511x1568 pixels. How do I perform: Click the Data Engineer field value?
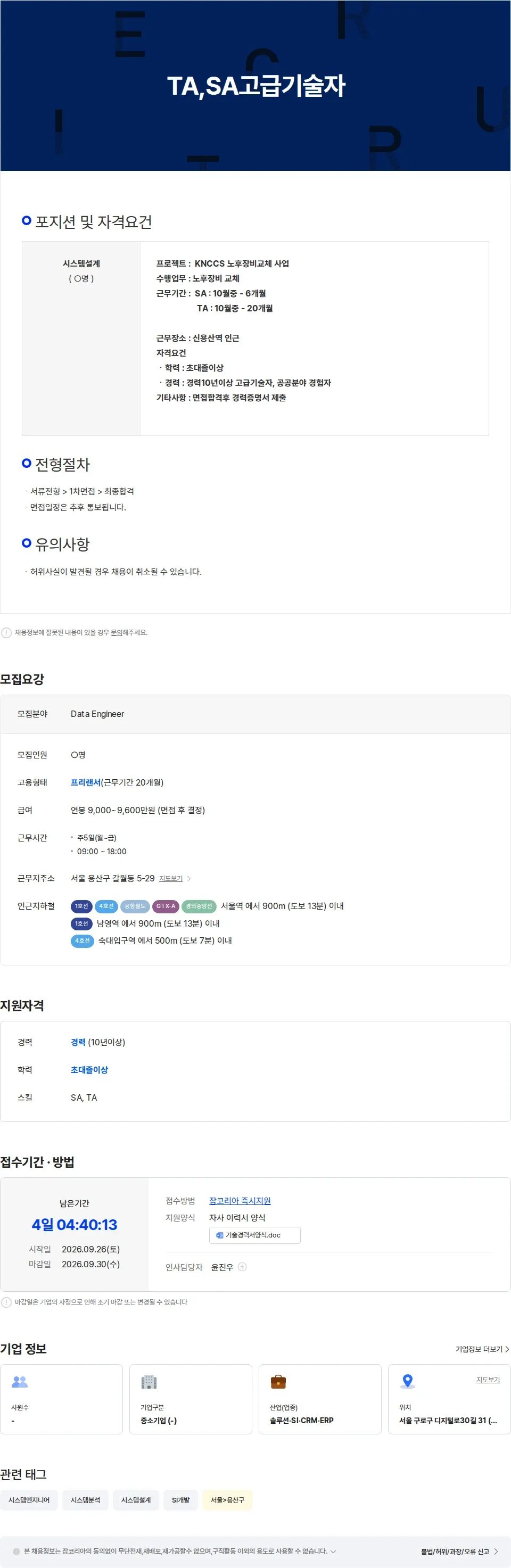(97, 713)
